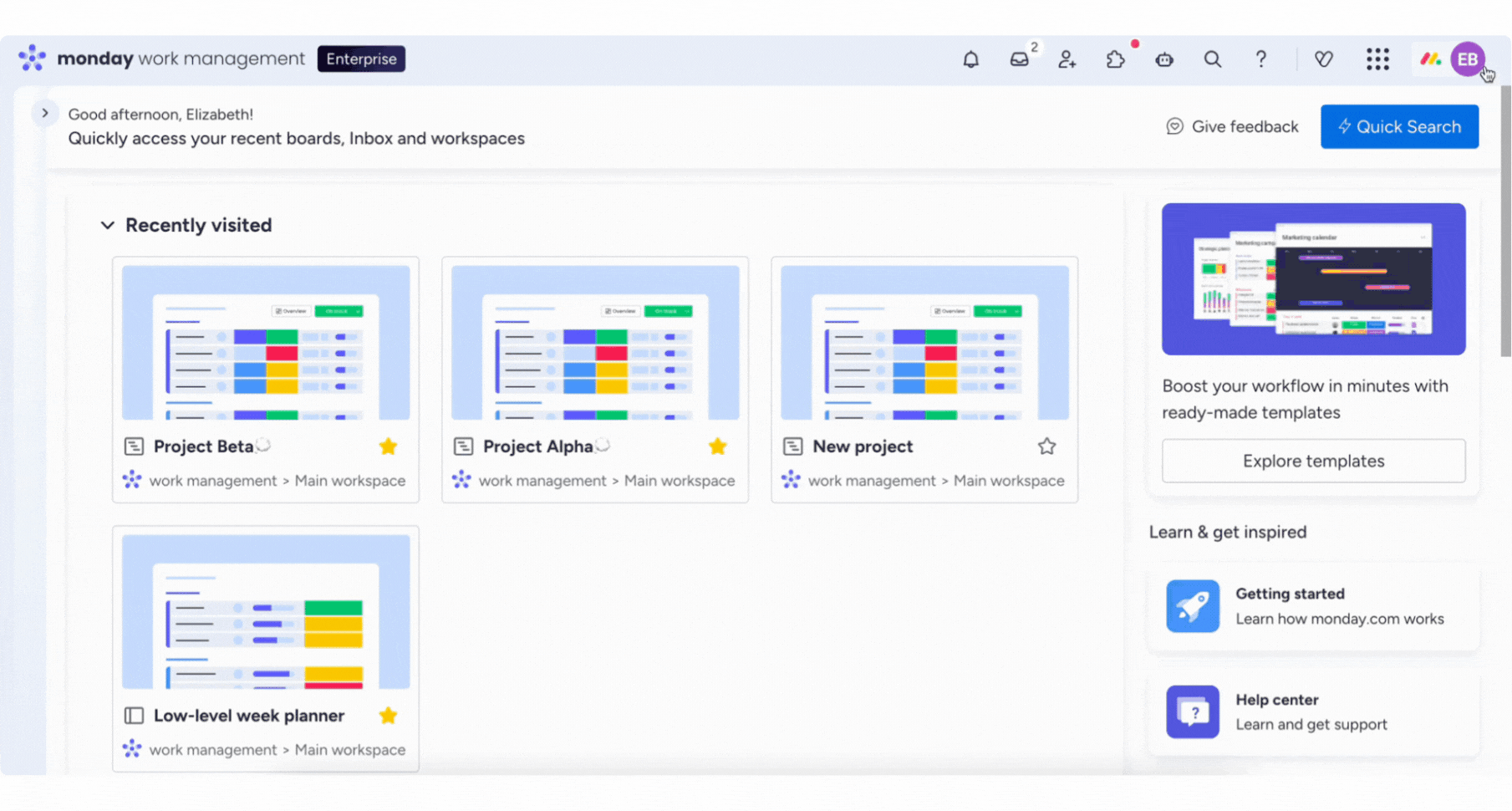1512x811 pixels.
Task: Click workspace path under New project
Action: point(936,481)
